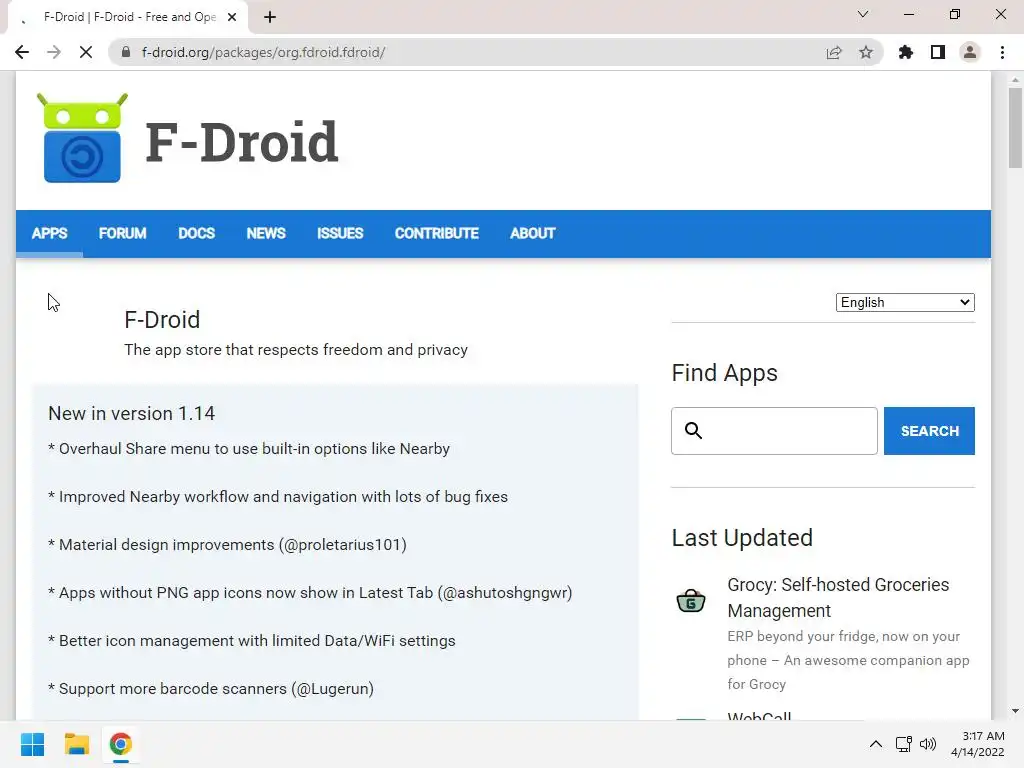Open the clock and date flyout
The height and width of the screenshot is (768, 1024).
click(x=978, y=744)
